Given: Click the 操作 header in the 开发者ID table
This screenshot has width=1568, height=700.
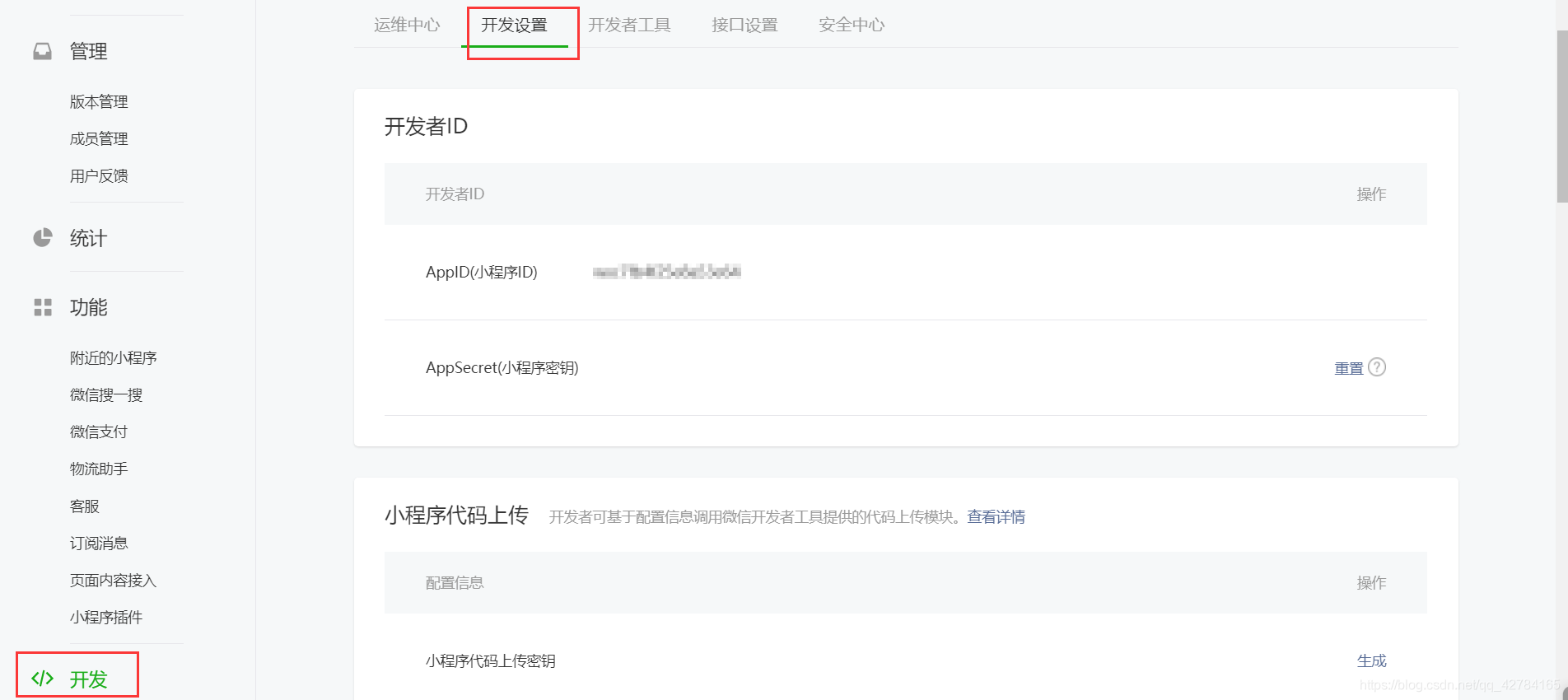Looking at the screenshot, I should 1371,194.
